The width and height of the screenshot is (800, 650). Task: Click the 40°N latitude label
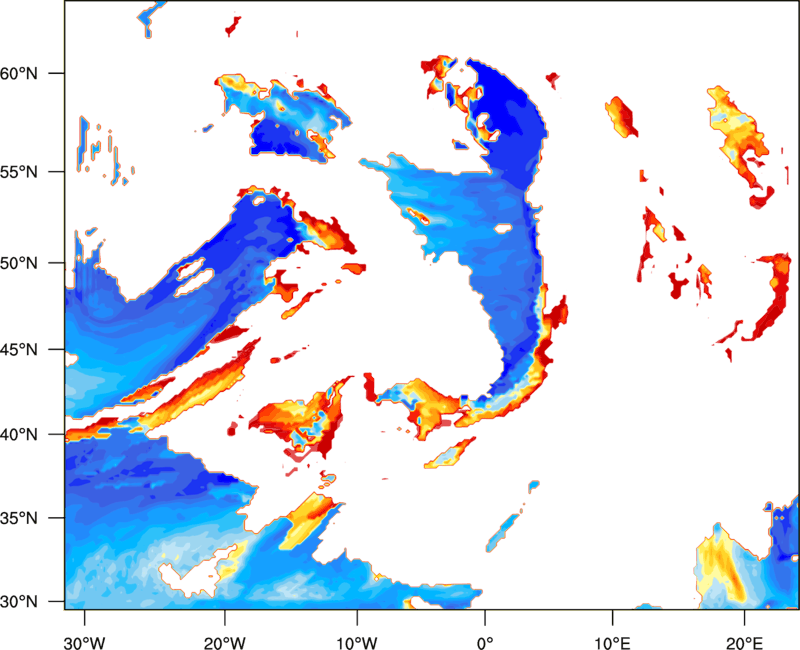coord(19,435)
